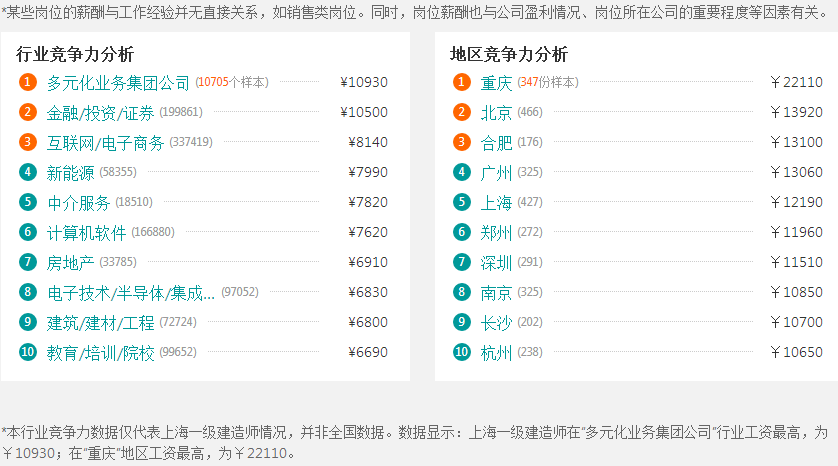Select the 上海 region link
Screen dimensions: 838x466
click(496, 202)
